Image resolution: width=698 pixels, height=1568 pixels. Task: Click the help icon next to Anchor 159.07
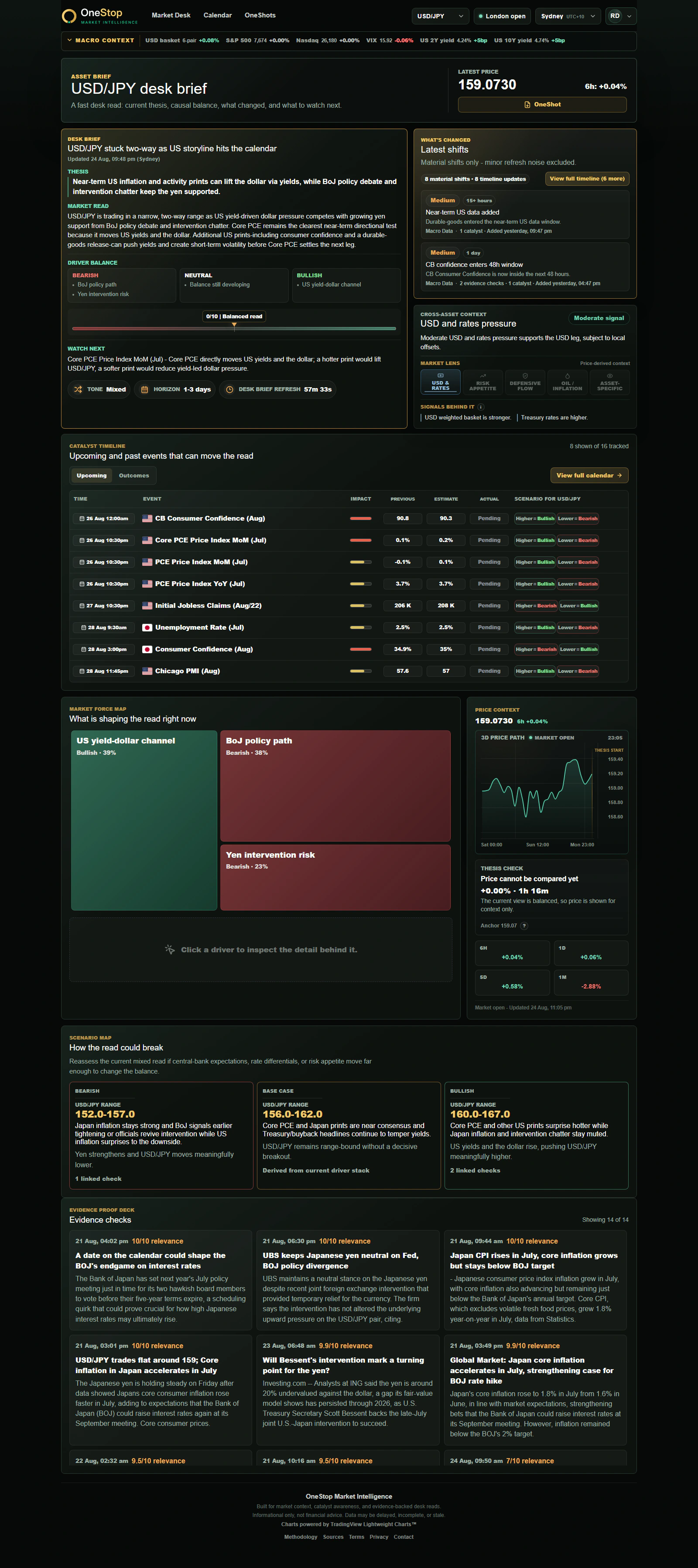pos(524,926)
